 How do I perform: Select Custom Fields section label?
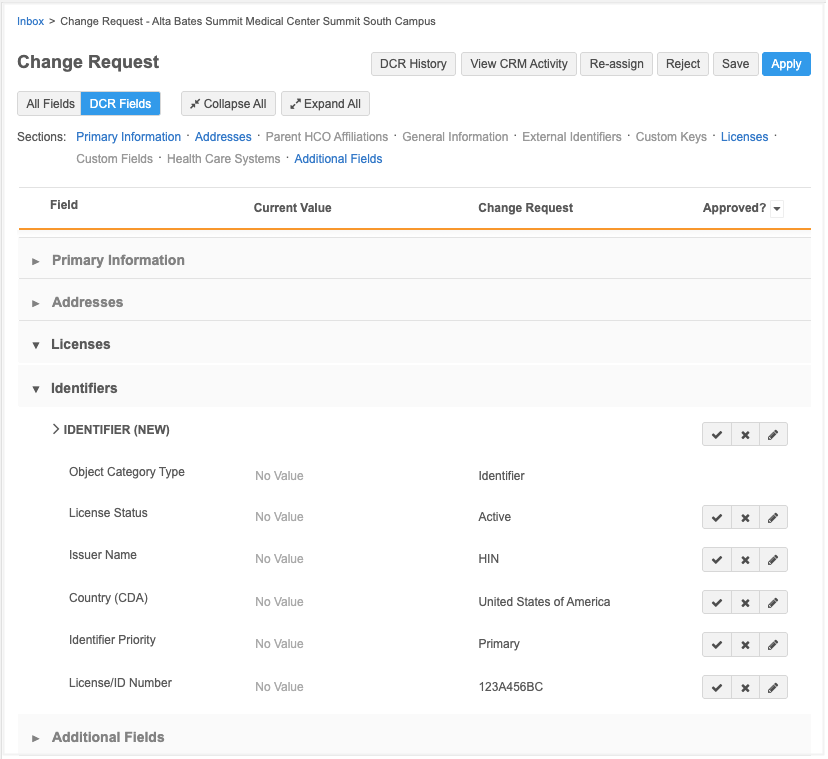point(114,159)
